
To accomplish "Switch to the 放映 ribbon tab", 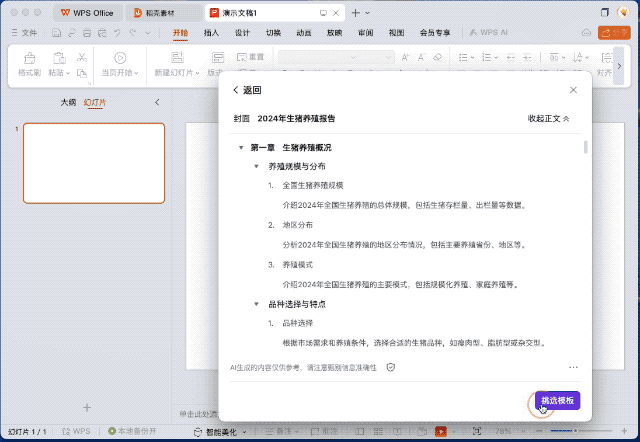I will pos(334,33).
